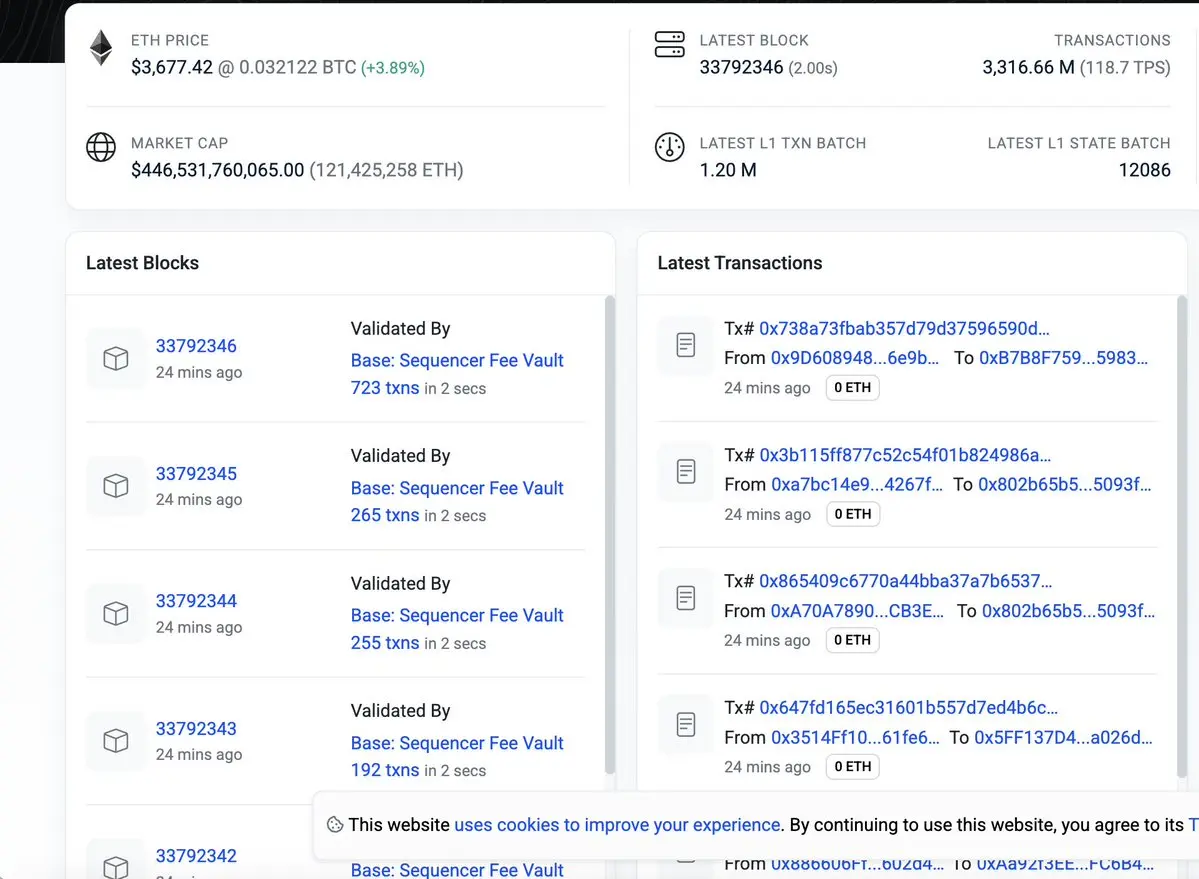Click the Latest Transactions panel scrollbar
The image size is (1199, 879).
point(1182,535)
